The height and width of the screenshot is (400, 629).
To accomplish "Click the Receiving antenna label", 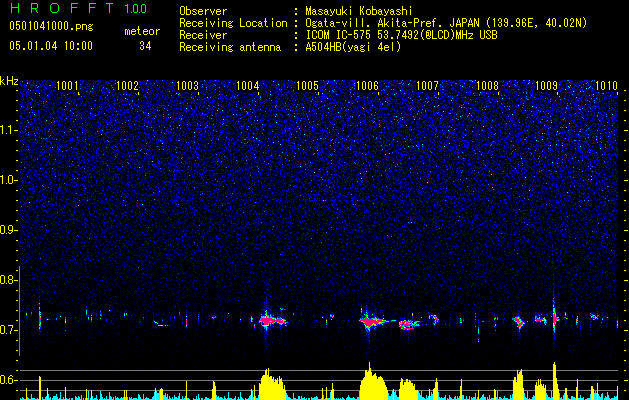I will (230, 47).
